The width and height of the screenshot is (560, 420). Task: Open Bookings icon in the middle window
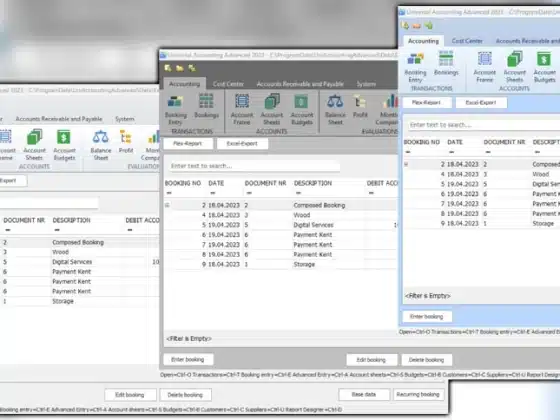pos(206,106)
